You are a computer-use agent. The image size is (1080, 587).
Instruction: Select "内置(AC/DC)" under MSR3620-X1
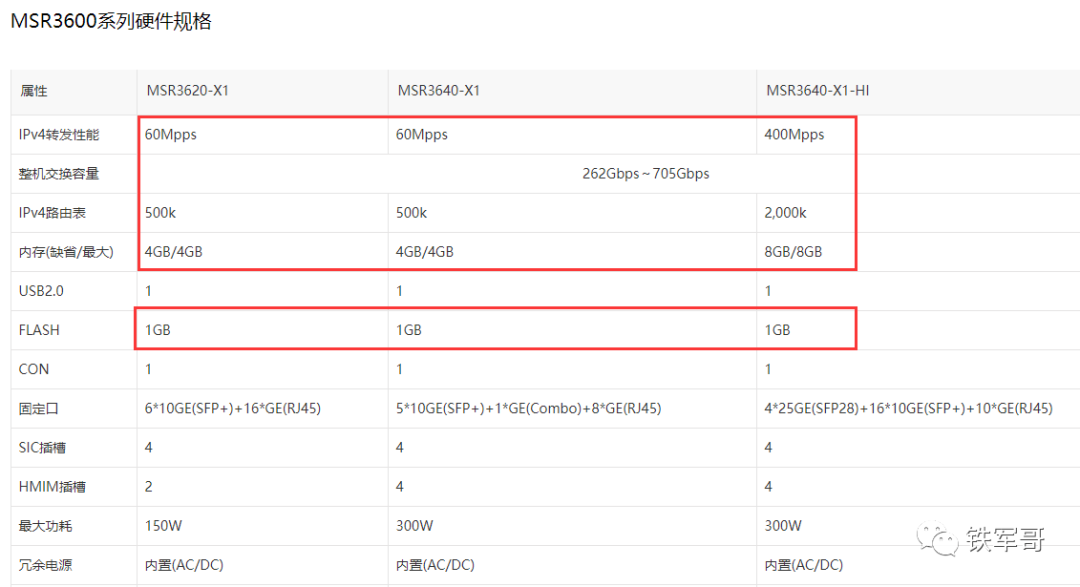(x=184, y=565)
